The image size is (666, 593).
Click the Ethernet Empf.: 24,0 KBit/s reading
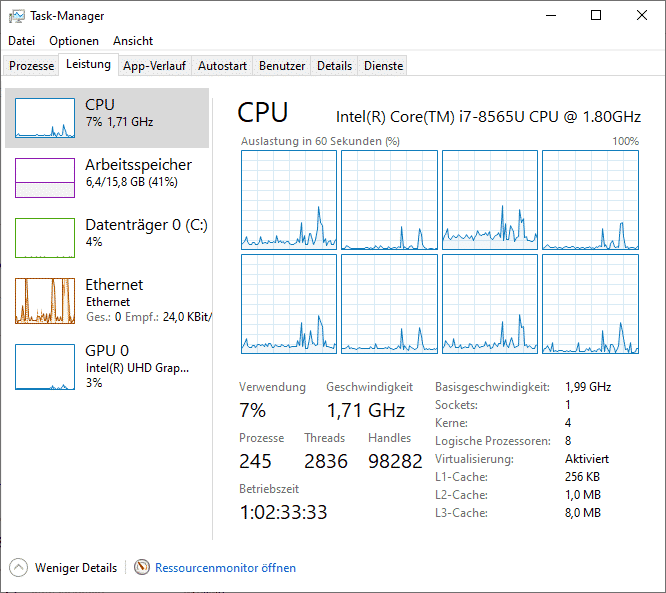point(168,317)
